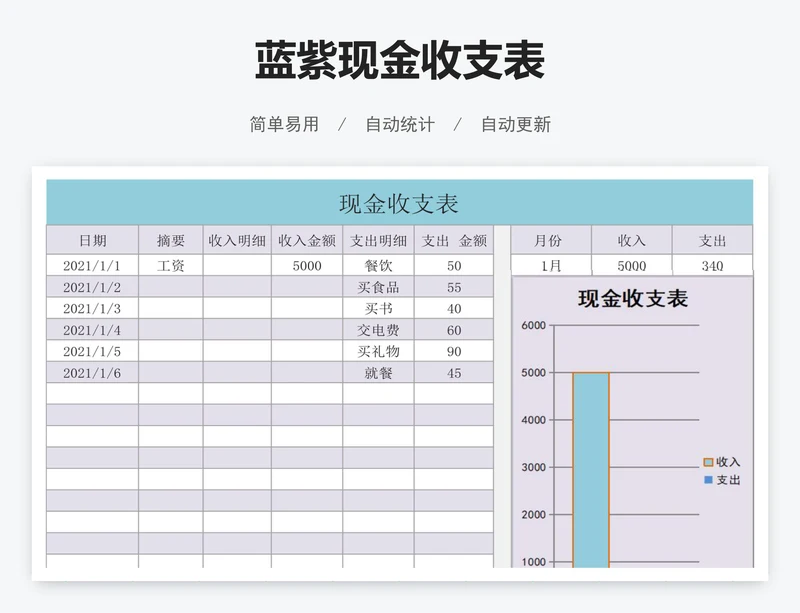Click the 收入 summary header cell
The width and height of the screenshot is (800, 613).
[x=632, y=240]
